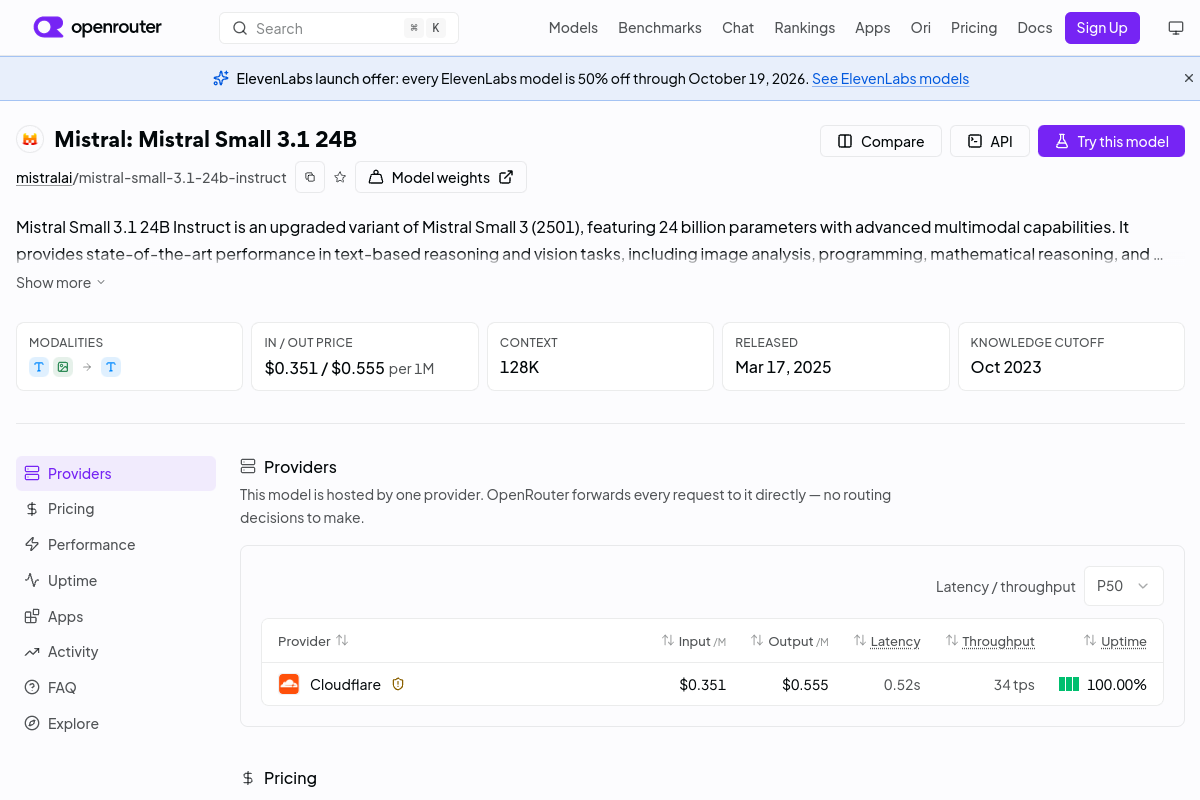Sort by Input price column
The height and width of the screenshot is (800, 1200).
click(x=694, y=641)
